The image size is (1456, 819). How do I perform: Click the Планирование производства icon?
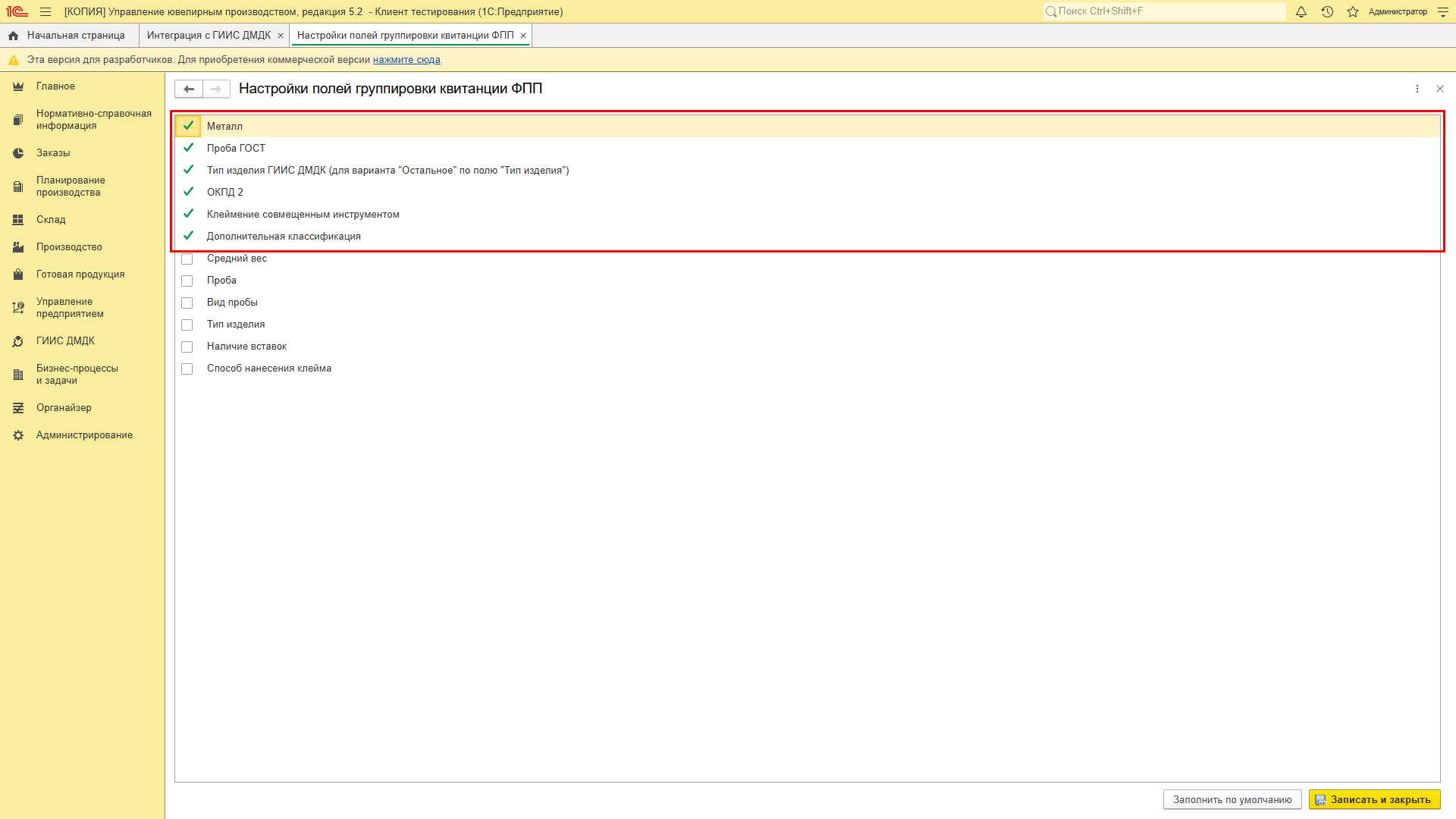[18, 187]
